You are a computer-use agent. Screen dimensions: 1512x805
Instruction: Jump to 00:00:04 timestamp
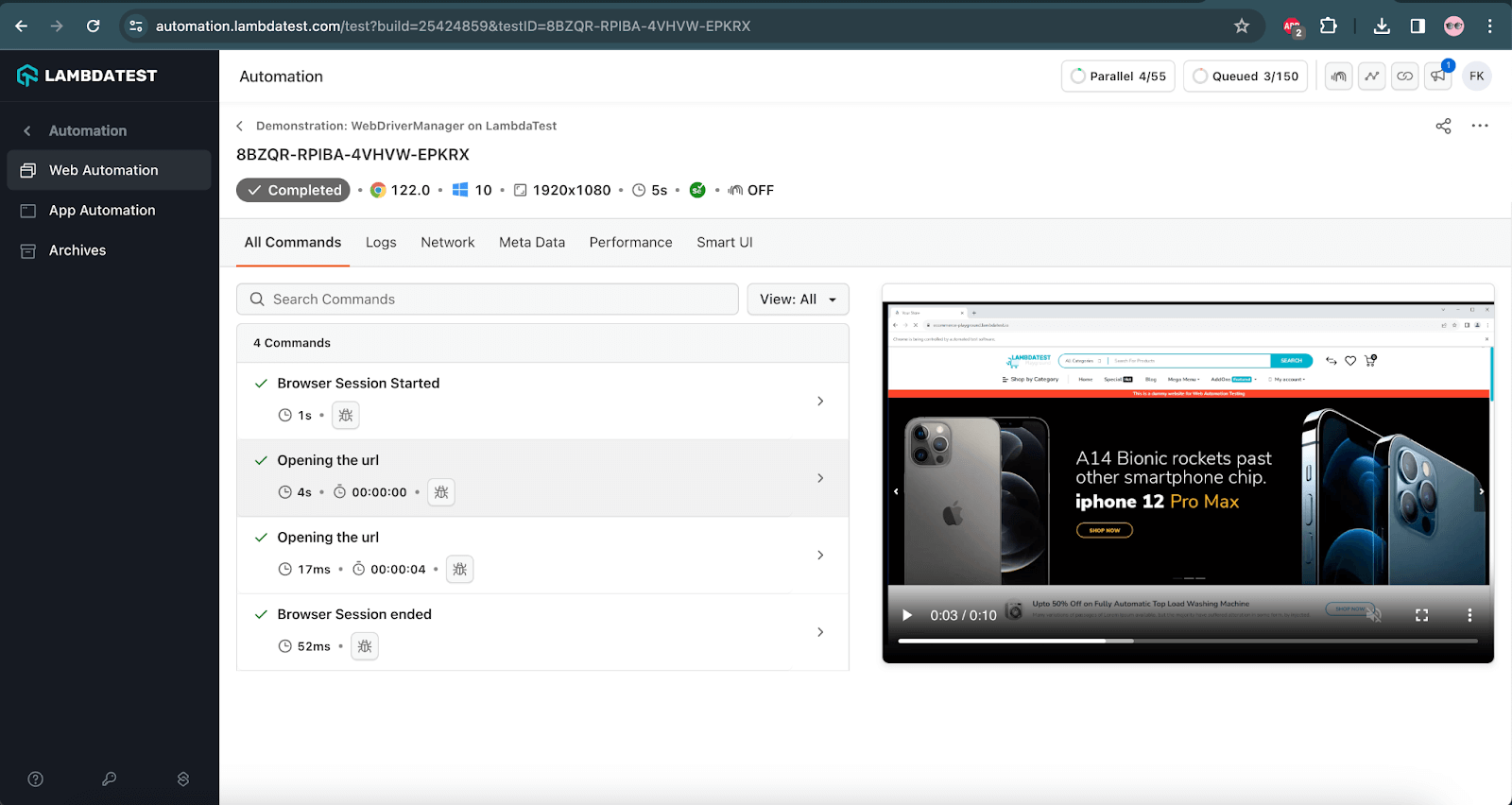(x=398, y=569)
